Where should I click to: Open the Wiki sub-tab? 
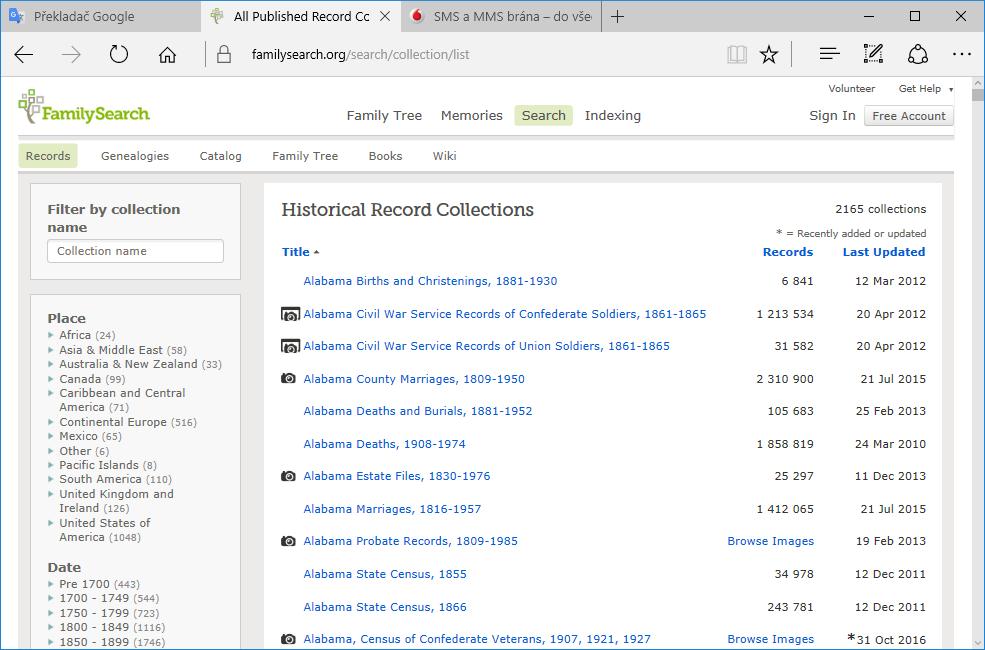[x=444, y=156]
